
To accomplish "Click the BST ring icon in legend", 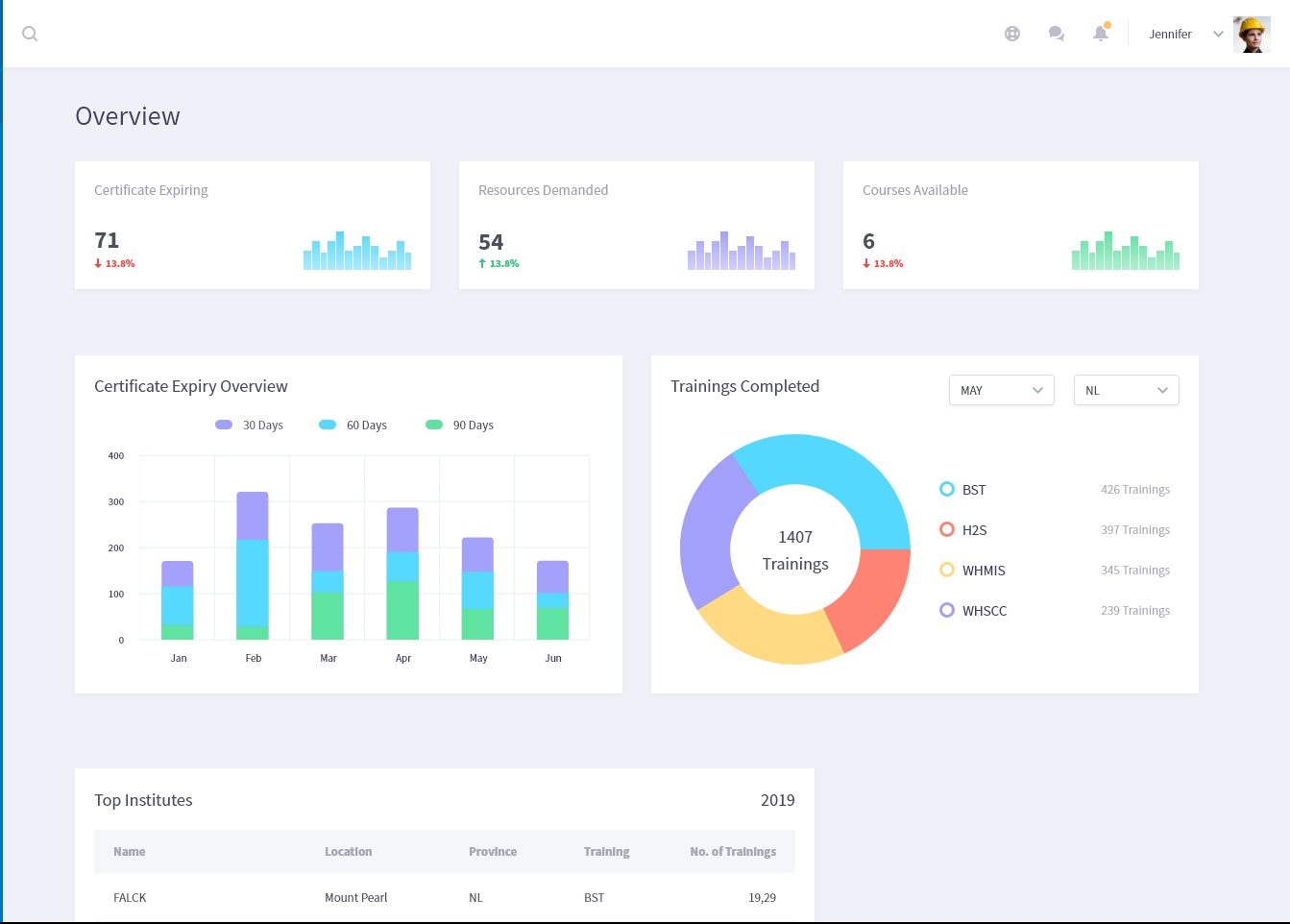I will (x=947, y=489).
